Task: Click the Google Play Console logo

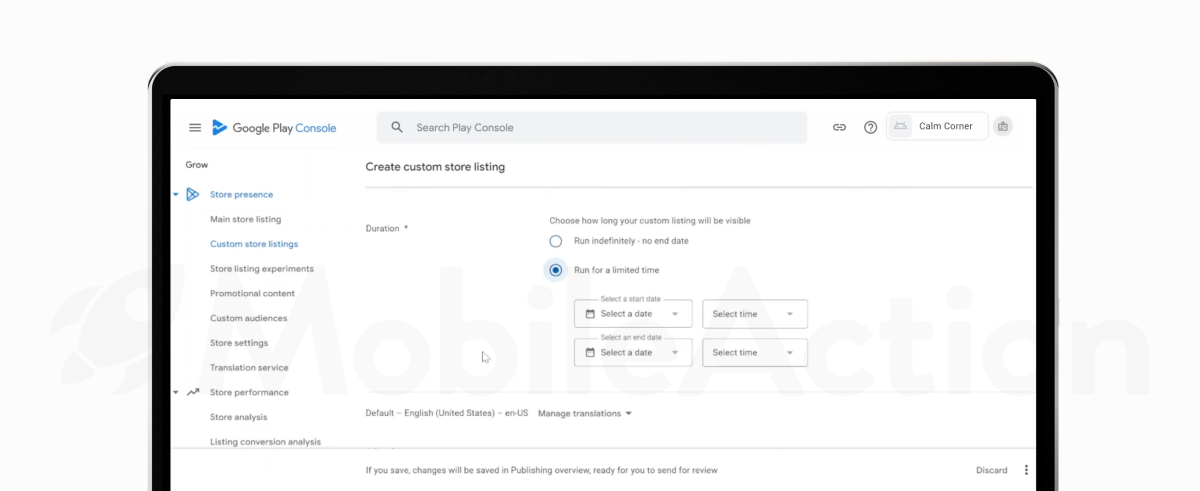Action: (x=274, y=128)
